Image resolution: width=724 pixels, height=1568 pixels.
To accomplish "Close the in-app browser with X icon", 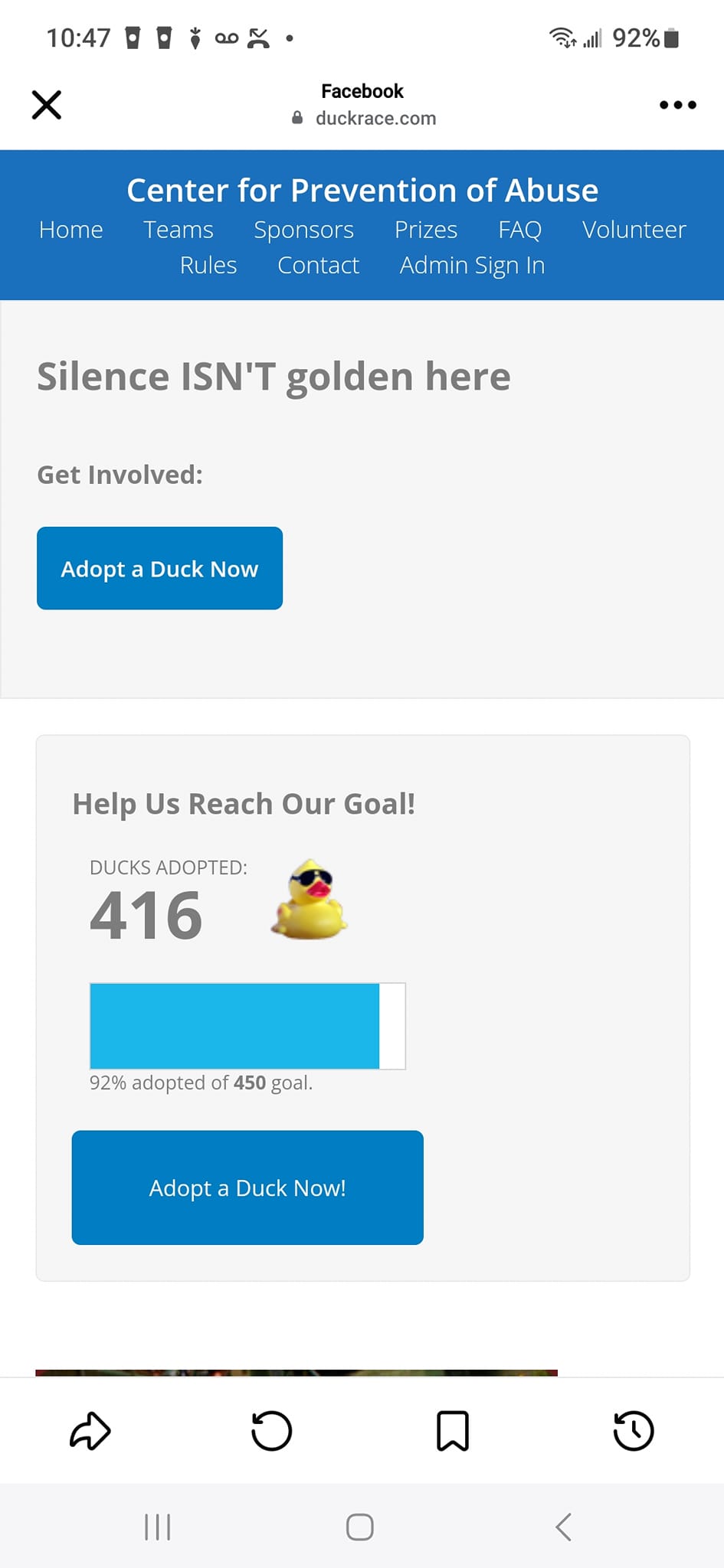I will click(x=47, y=105).
